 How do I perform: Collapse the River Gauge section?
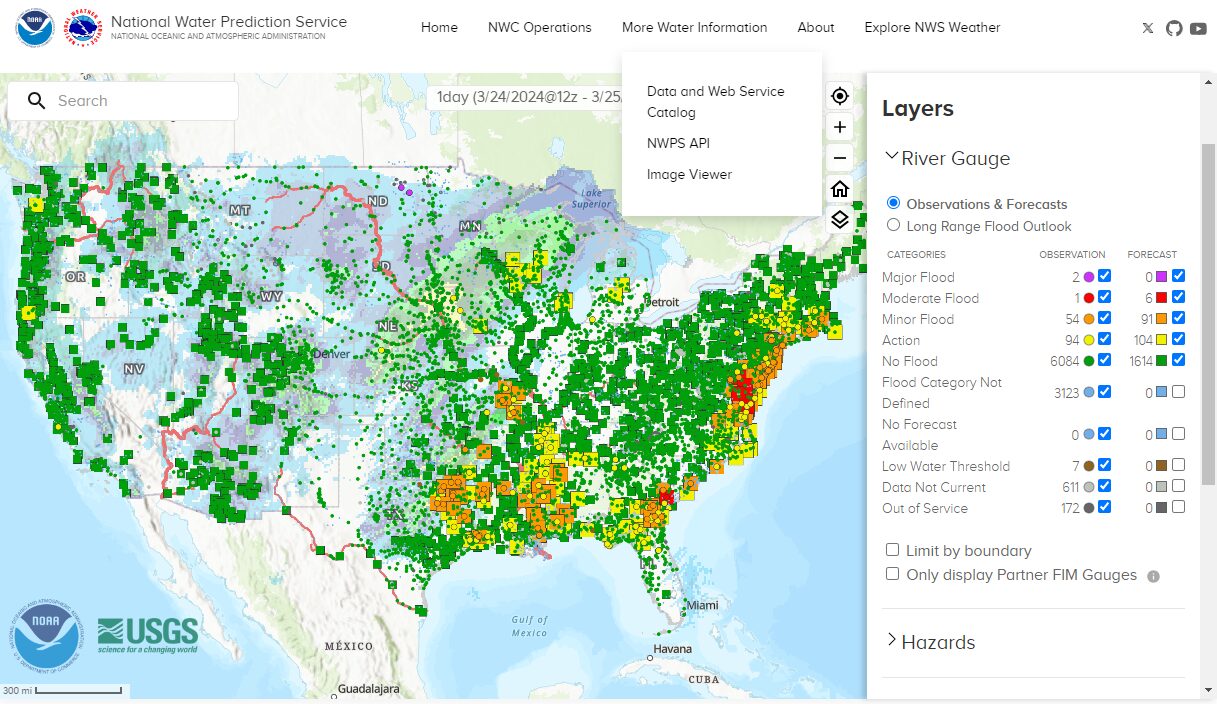[891, 157]
